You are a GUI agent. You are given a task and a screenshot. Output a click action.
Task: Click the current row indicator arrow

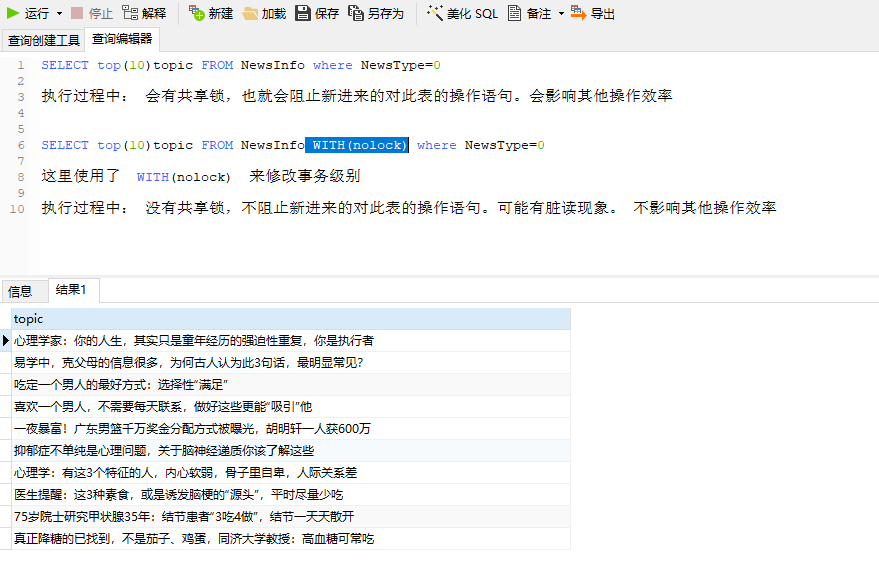(6, 340)
